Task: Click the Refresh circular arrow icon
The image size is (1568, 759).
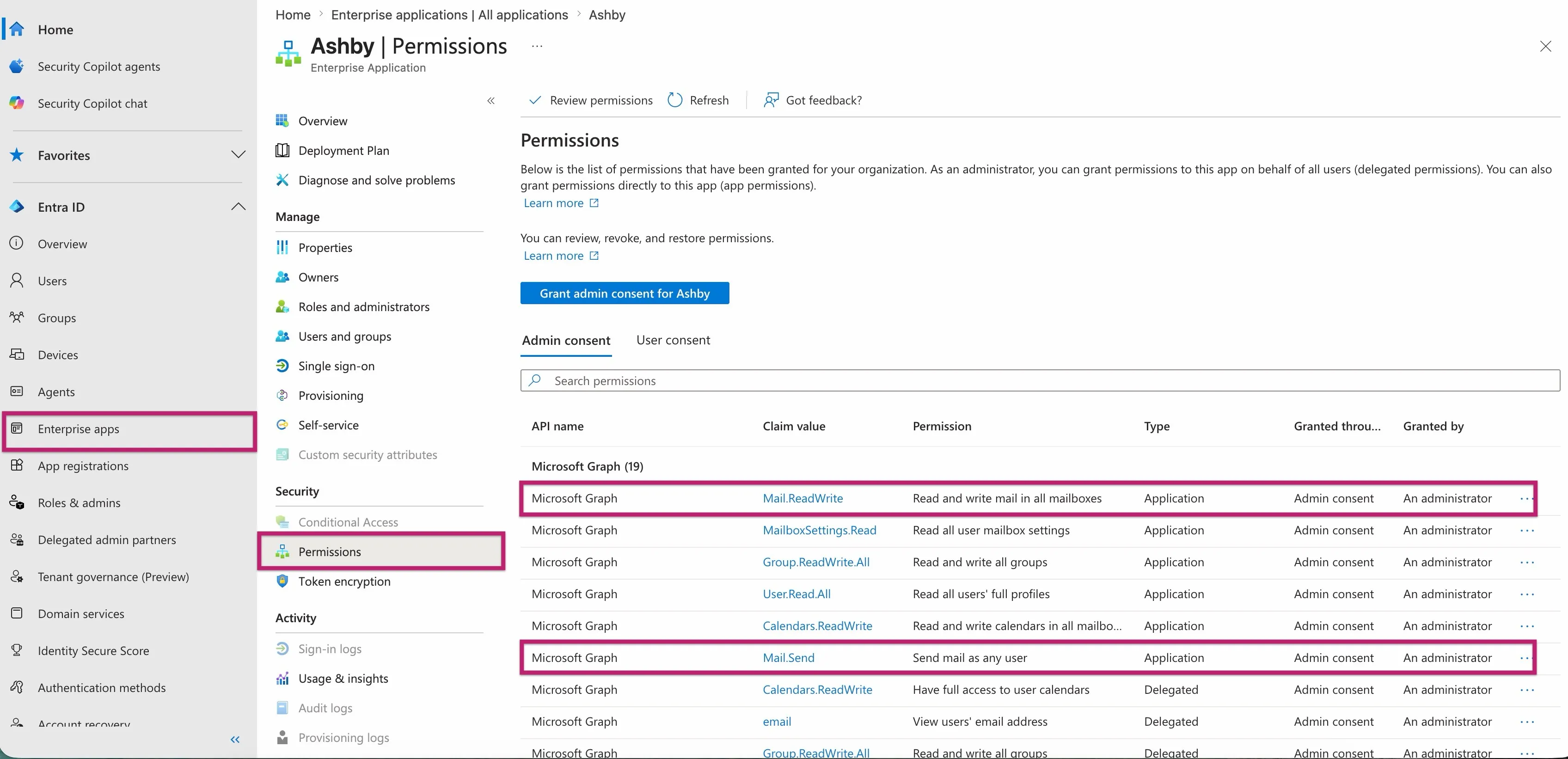Action: point(675,100)
